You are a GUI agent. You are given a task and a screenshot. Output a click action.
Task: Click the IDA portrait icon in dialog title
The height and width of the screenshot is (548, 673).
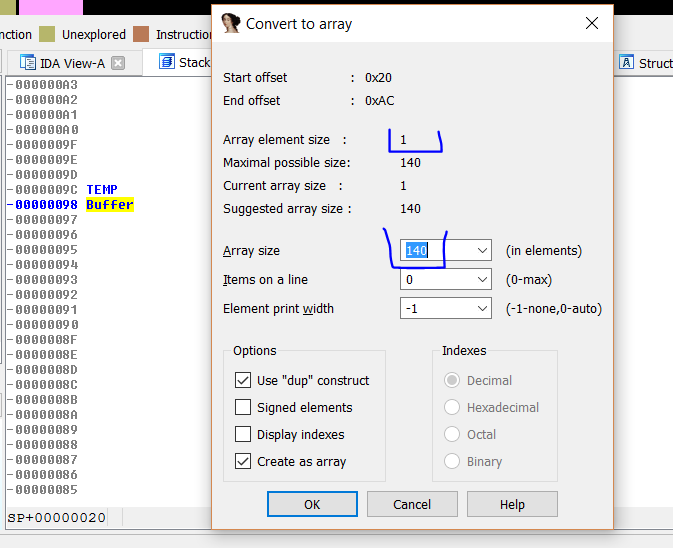[231, 23]
